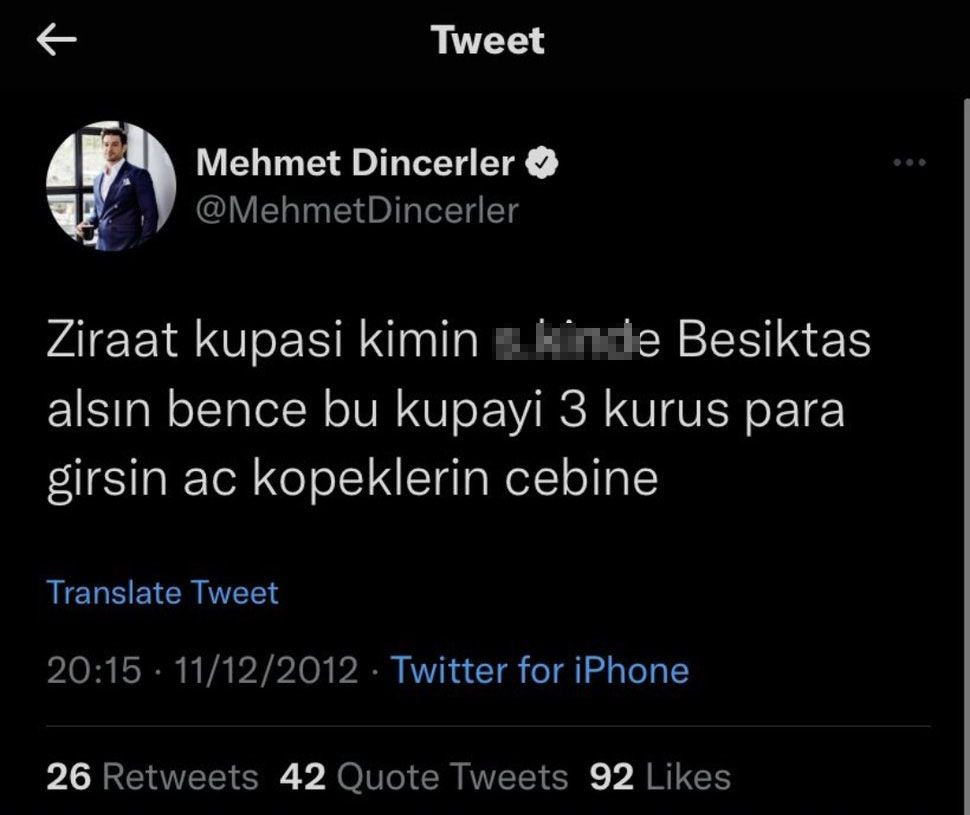
Task: Select the word Ziraat in the tweet
Action: (110, 340)
